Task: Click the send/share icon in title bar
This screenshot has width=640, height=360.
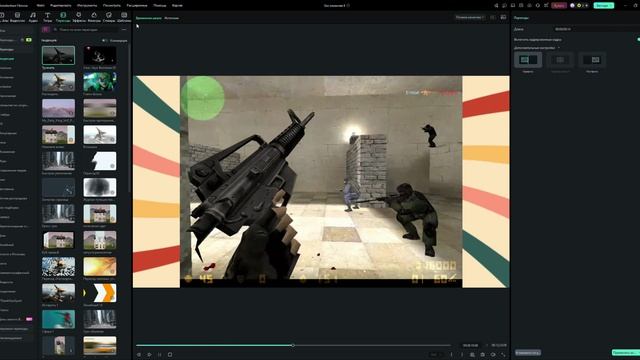Action: (496, 5)
